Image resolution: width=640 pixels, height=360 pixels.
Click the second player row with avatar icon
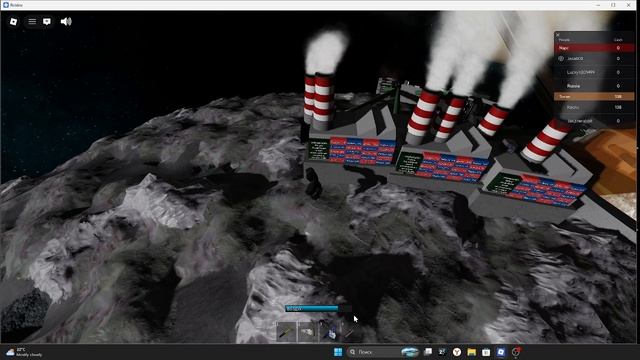click(594, 59)
